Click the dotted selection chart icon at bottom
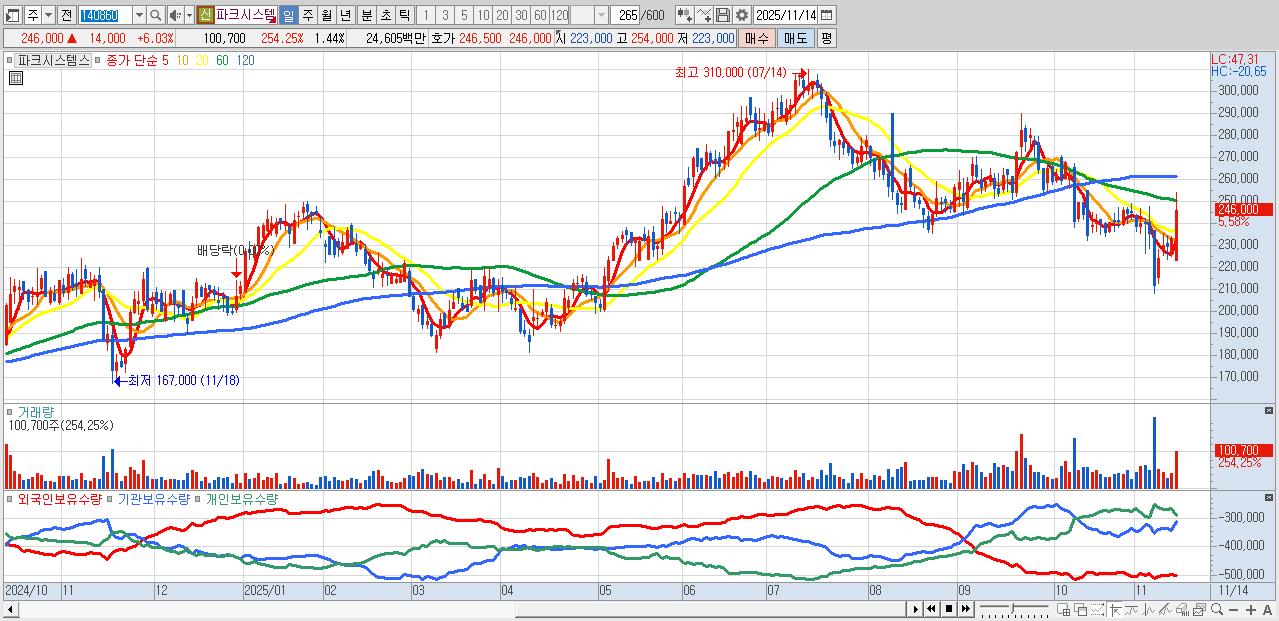The width and height of the screenshot is (1279, 621). click(x=1098, y=610)
